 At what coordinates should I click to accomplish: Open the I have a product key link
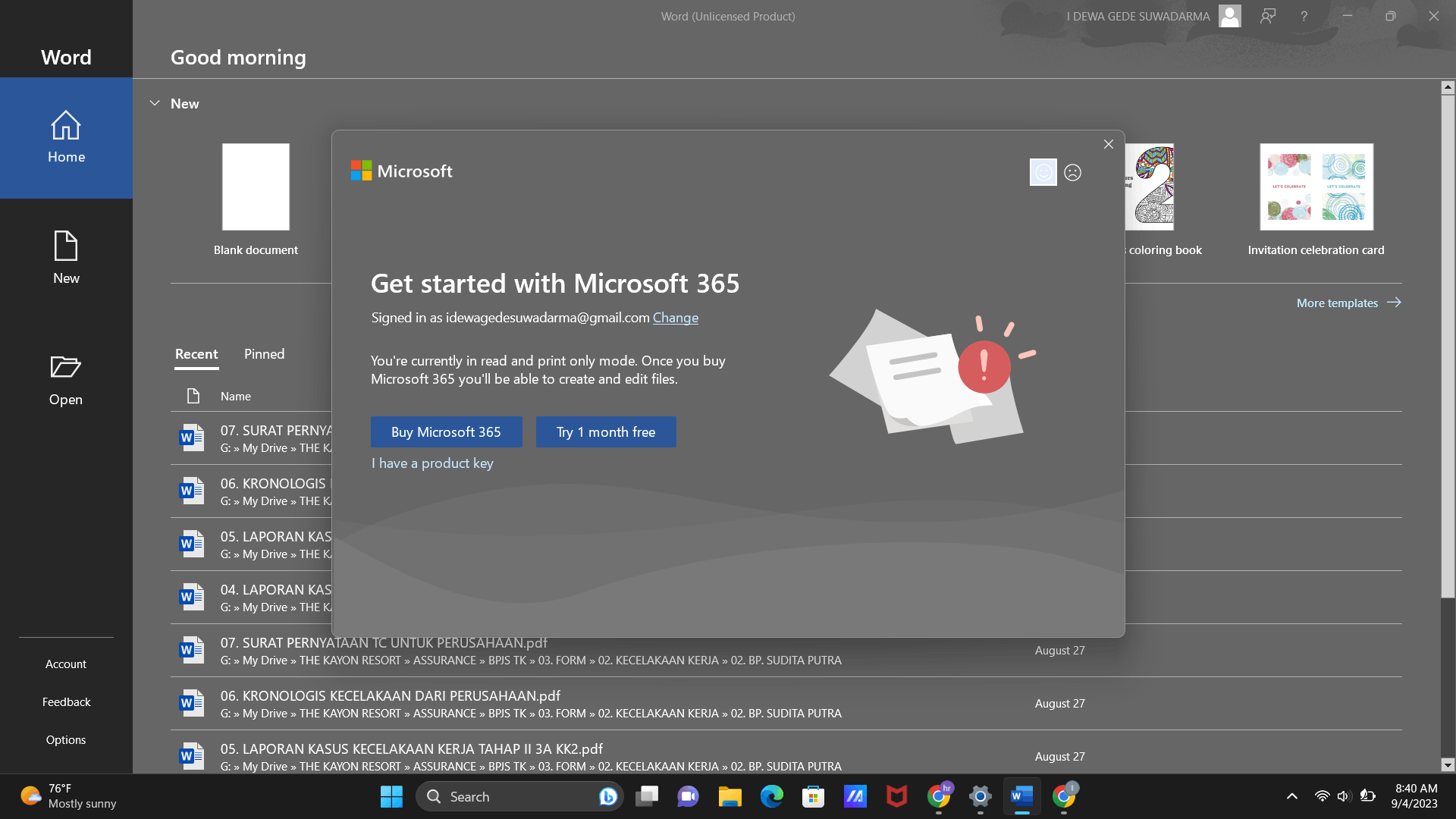coord(432,463)
